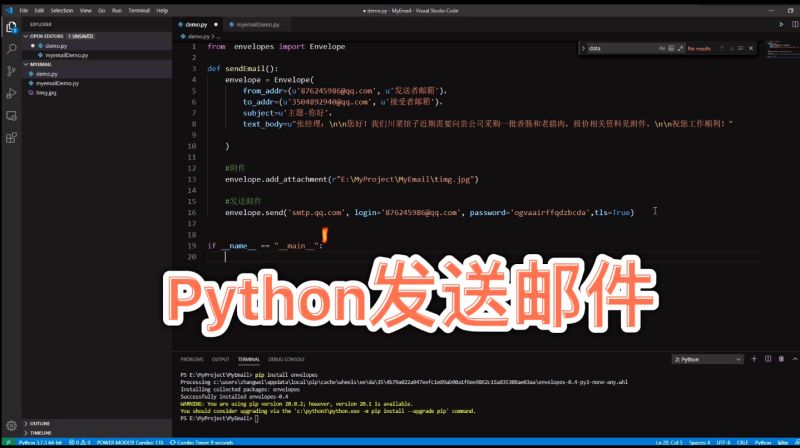Expand the replace field in the find widget
The height and width of the screenshot is (448, 800).
click(583, 48)
